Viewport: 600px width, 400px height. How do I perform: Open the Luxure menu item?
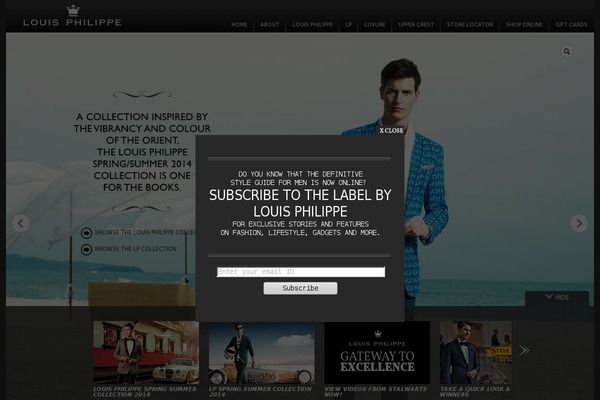pyautogui.click(x=375, y=24)
